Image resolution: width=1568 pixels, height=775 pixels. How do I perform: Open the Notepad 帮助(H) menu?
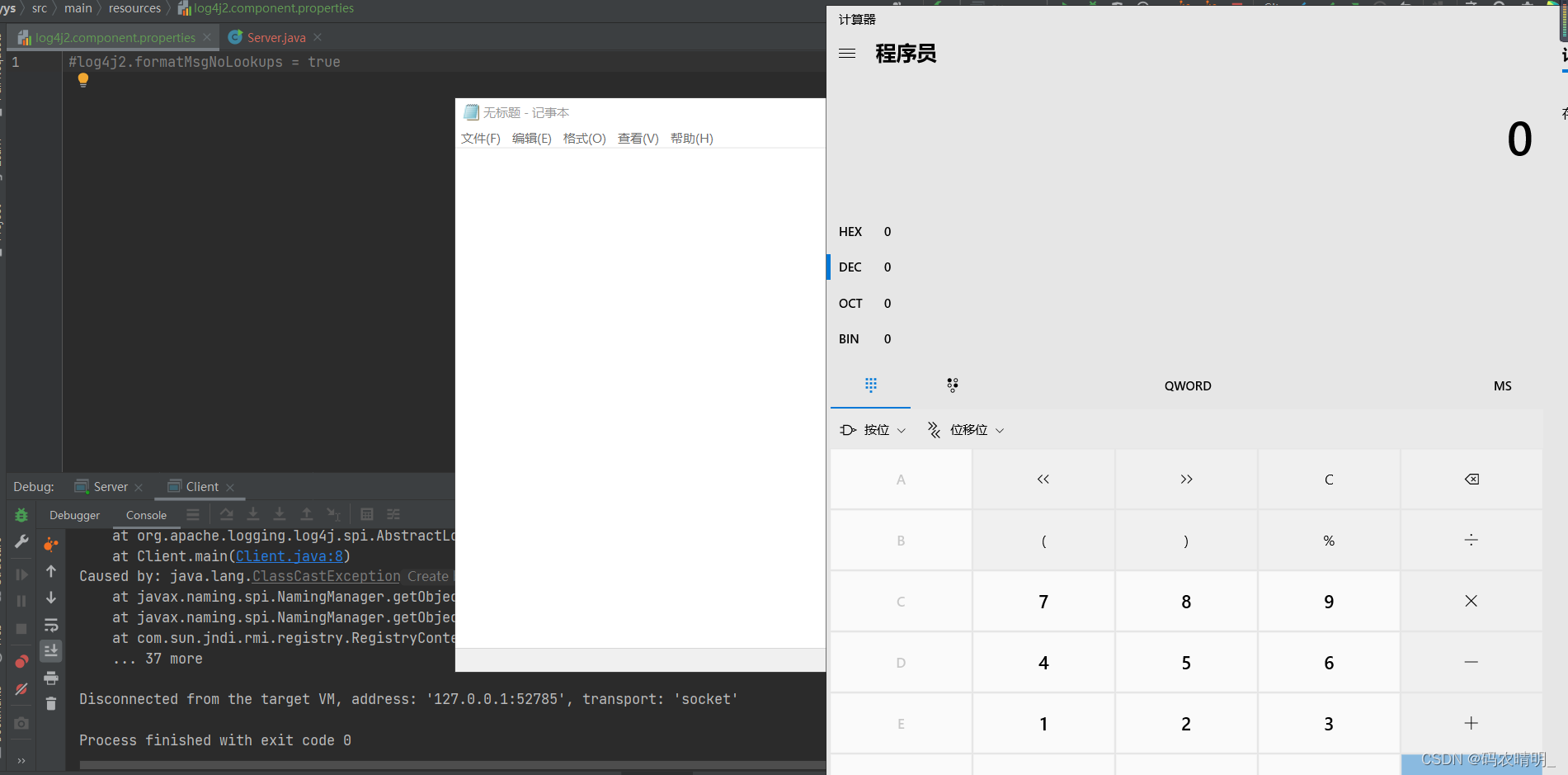coord(692,139)
